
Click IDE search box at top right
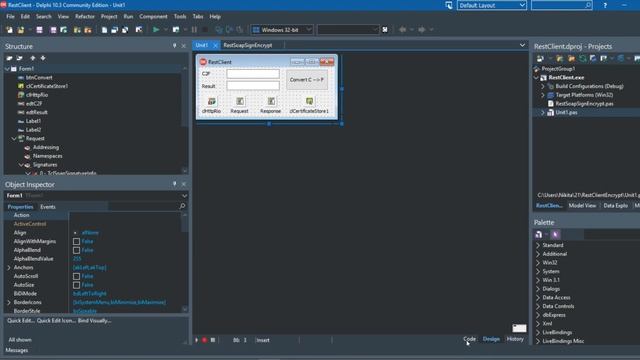pyautogui.click(x=562, y=5)
